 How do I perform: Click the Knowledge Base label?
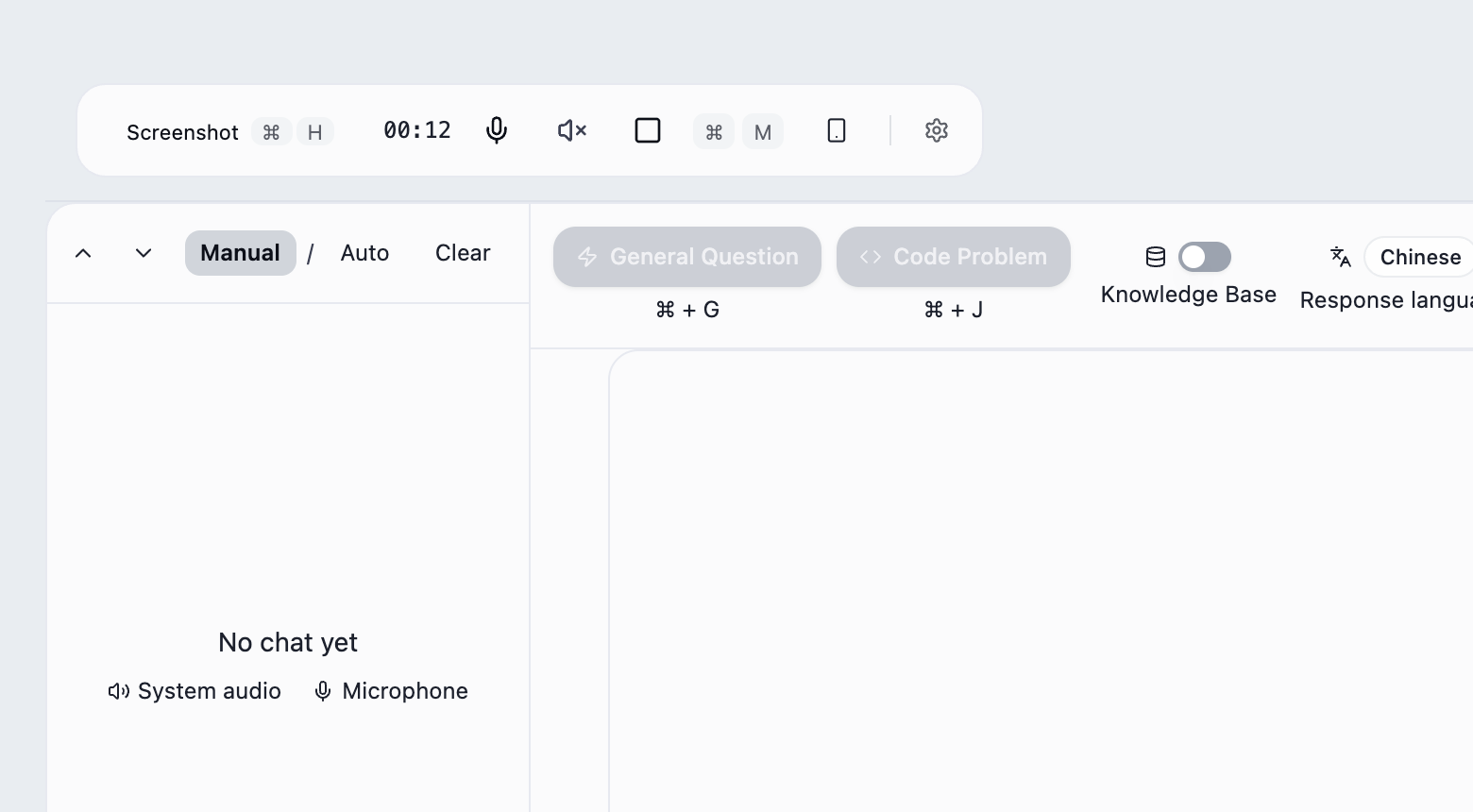pyautogui.click(x=1189, y=295)
